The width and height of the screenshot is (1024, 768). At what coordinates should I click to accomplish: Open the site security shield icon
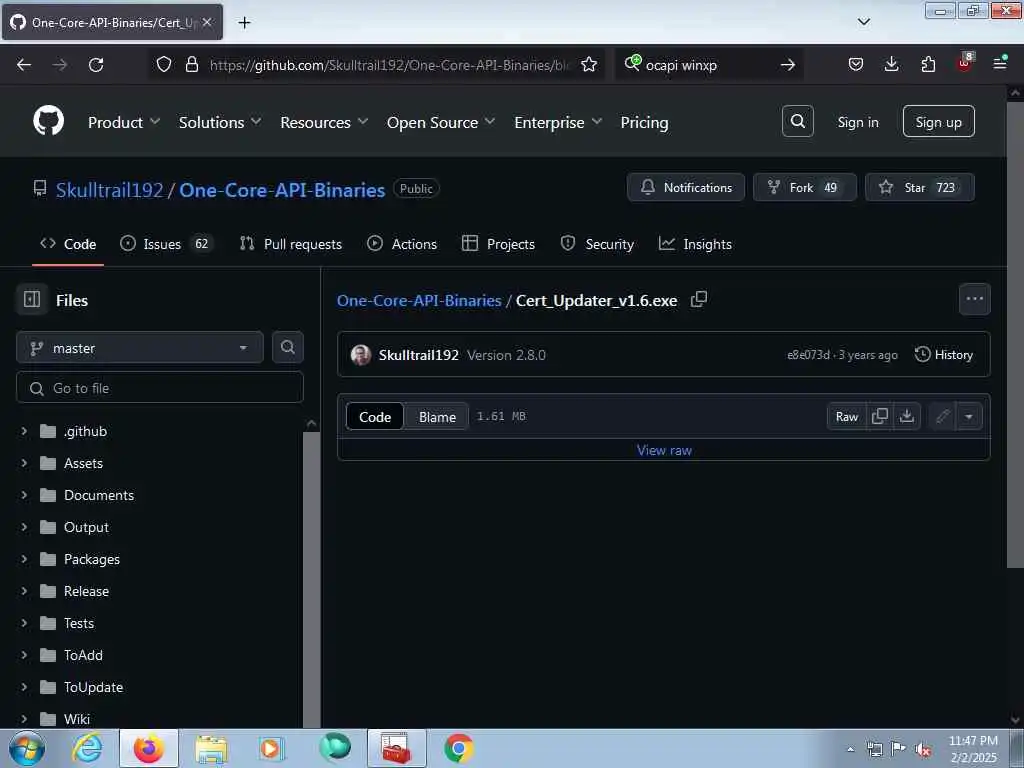[x=163, y=64]
